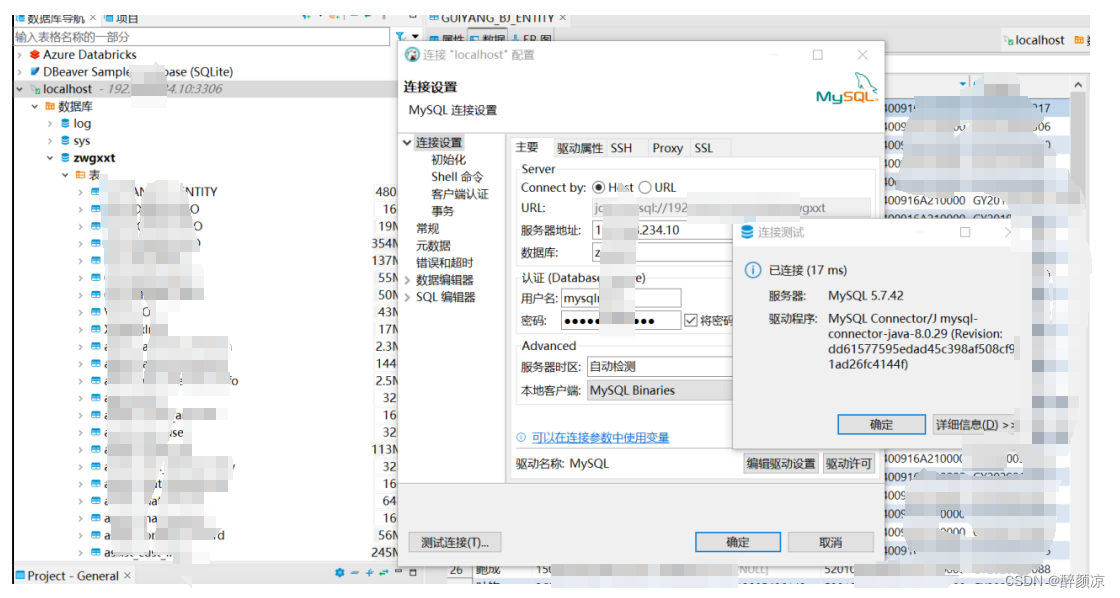The height and width of the screenshot is (598, 1120).
Task: Open the 服务器时区 自动检测 combo box
Action: click(x=660, y=367)
